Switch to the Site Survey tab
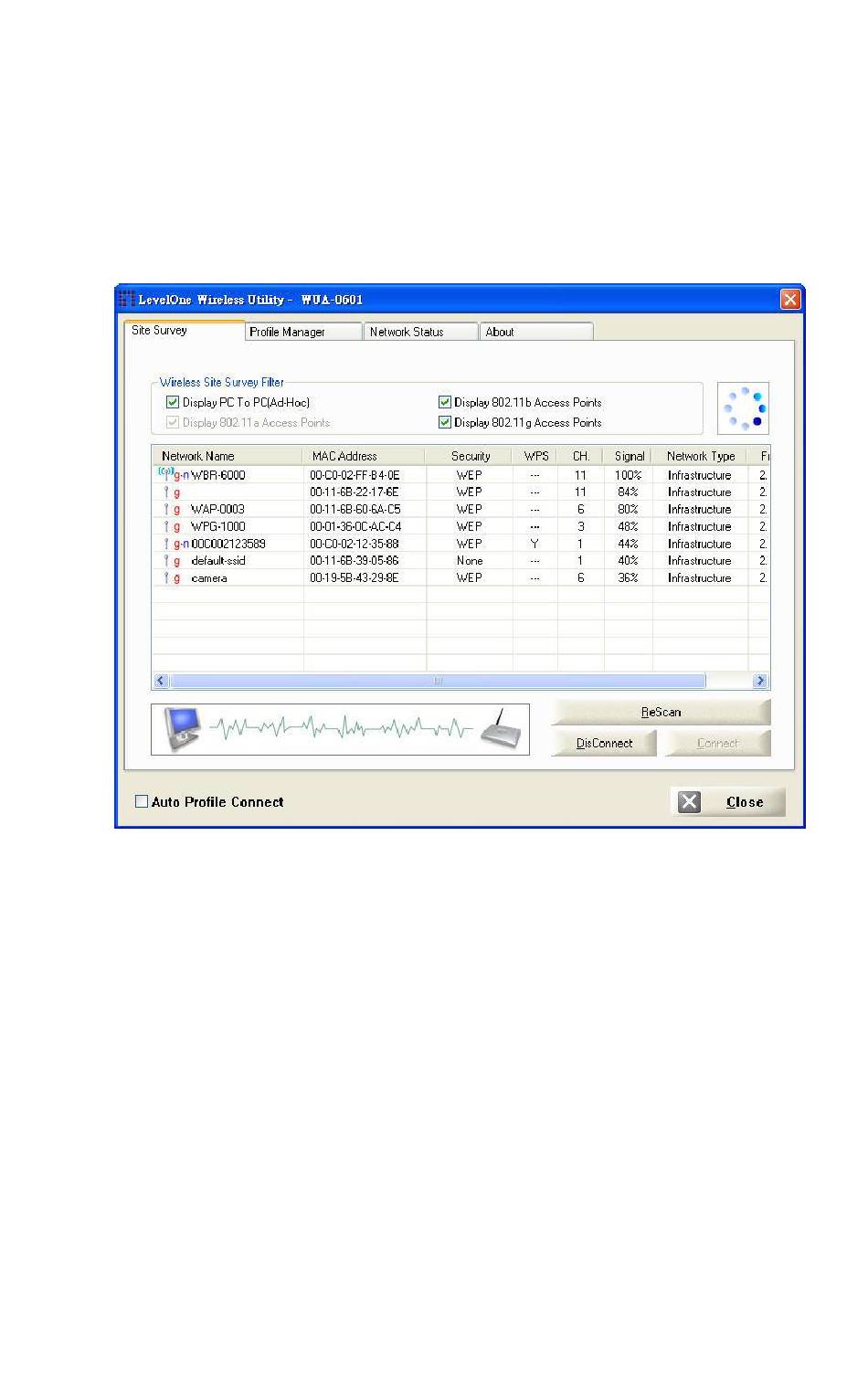868x1386 pixels. click(184, 331)
